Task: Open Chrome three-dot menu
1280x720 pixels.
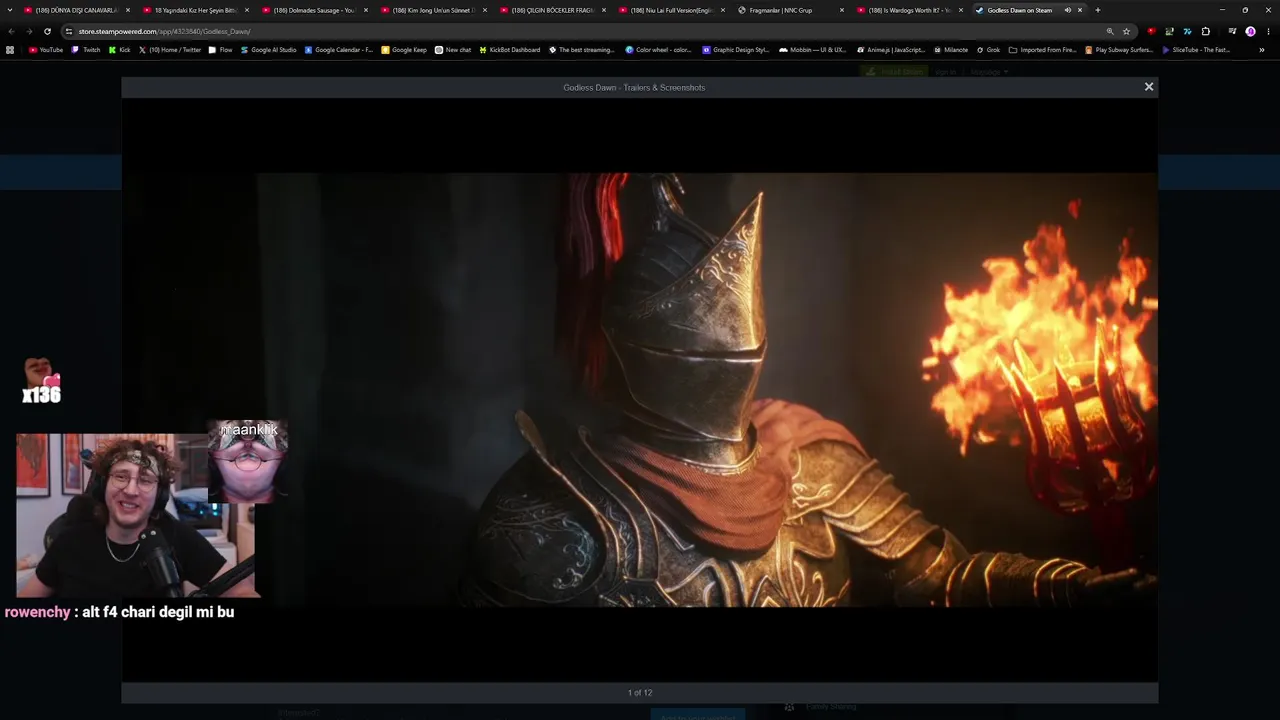Action: click(x=1267, y=31)
